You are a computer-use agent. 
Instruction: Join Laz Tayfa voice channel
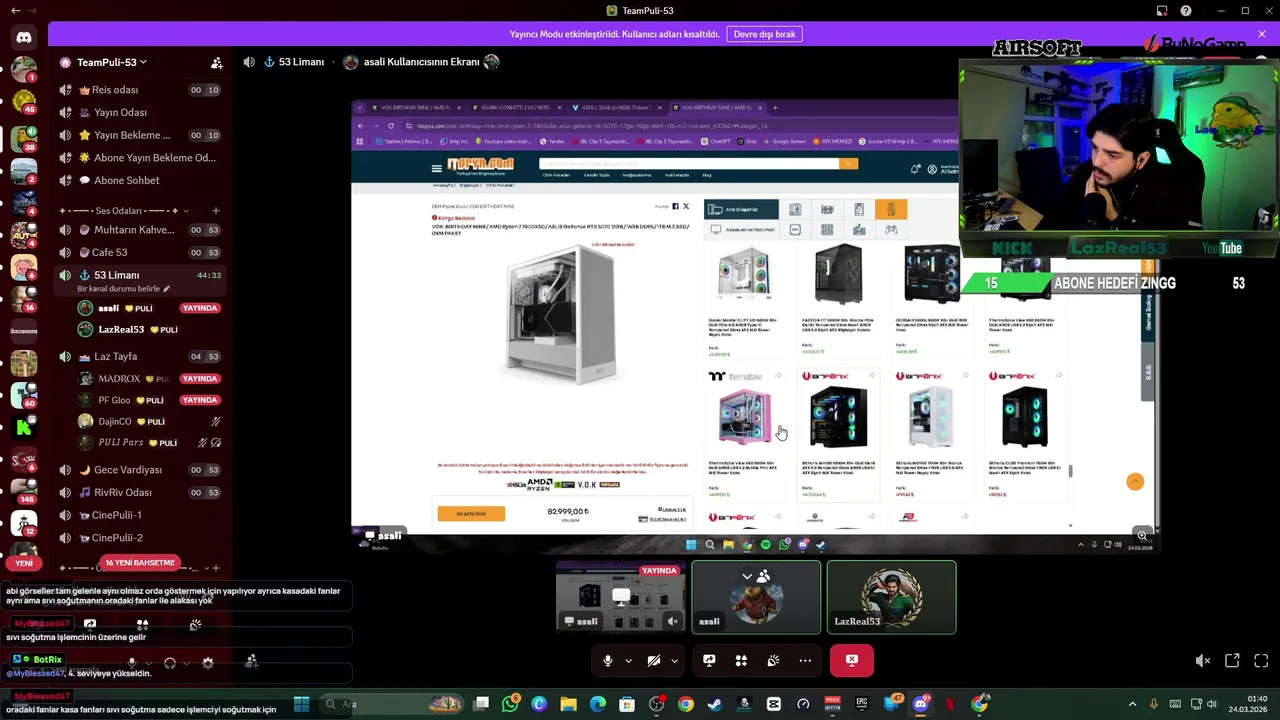pyautogui.click(x=140, y=357)
